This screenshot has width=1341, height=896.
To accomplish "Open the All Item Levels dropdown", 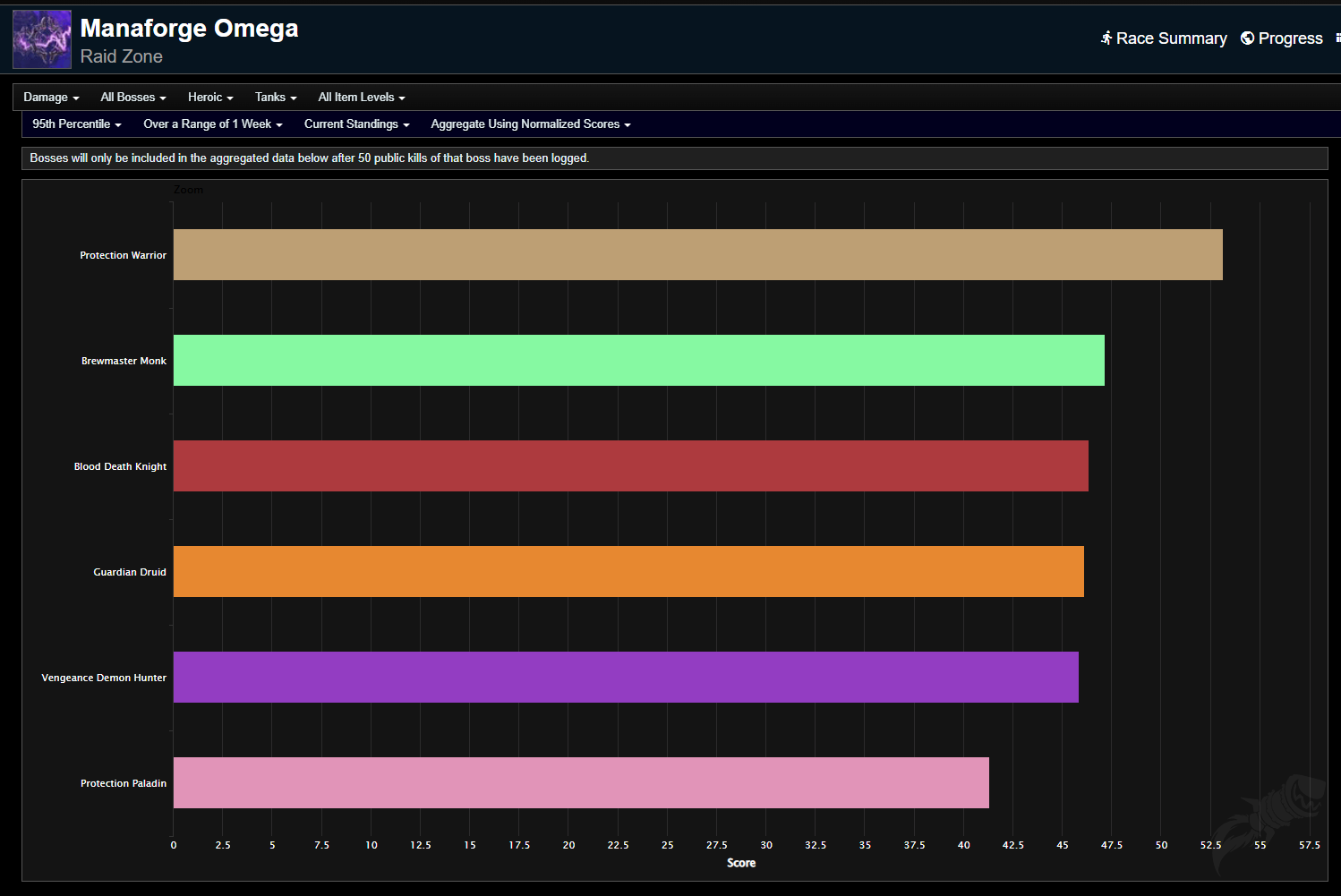I will [x=361, y=98].
